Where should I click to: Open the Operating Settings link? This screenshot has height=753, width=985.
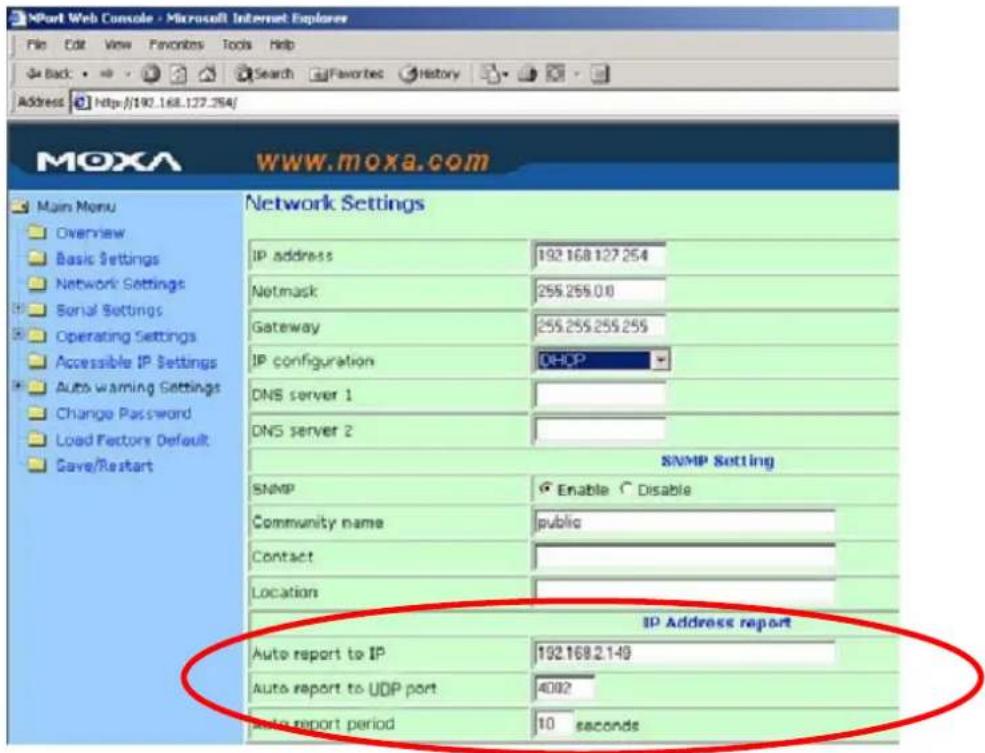click(126, 336)
